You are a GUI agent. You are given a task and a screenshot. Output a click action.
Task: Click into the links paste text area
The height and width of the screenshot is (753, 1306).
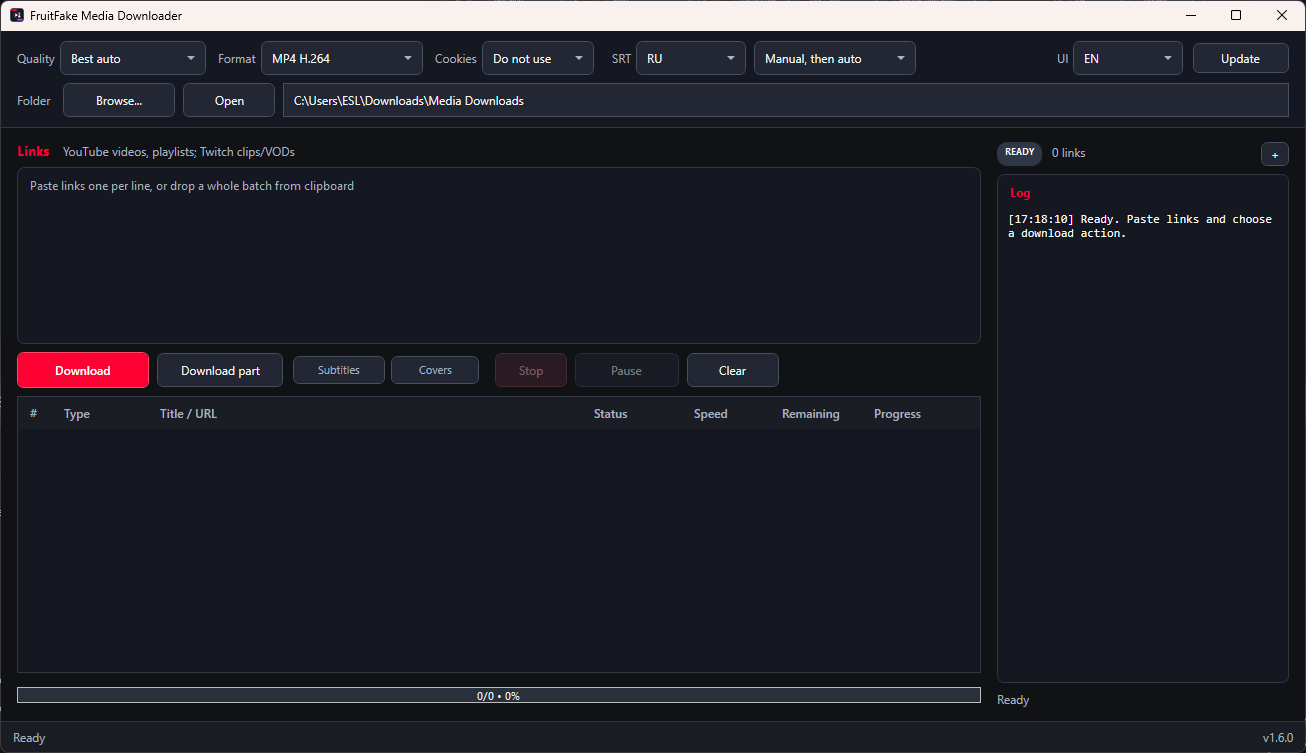pyautogui.click(x=499, y=255)
